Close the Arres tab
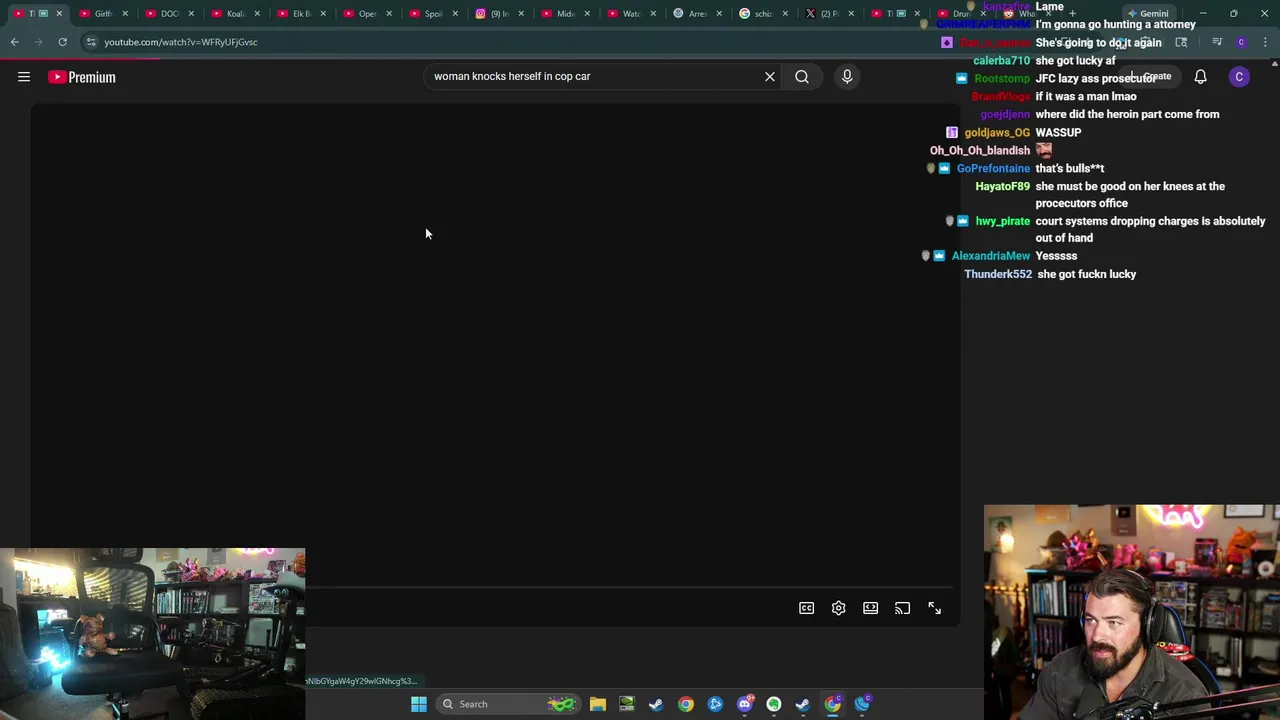 (719, 14)
